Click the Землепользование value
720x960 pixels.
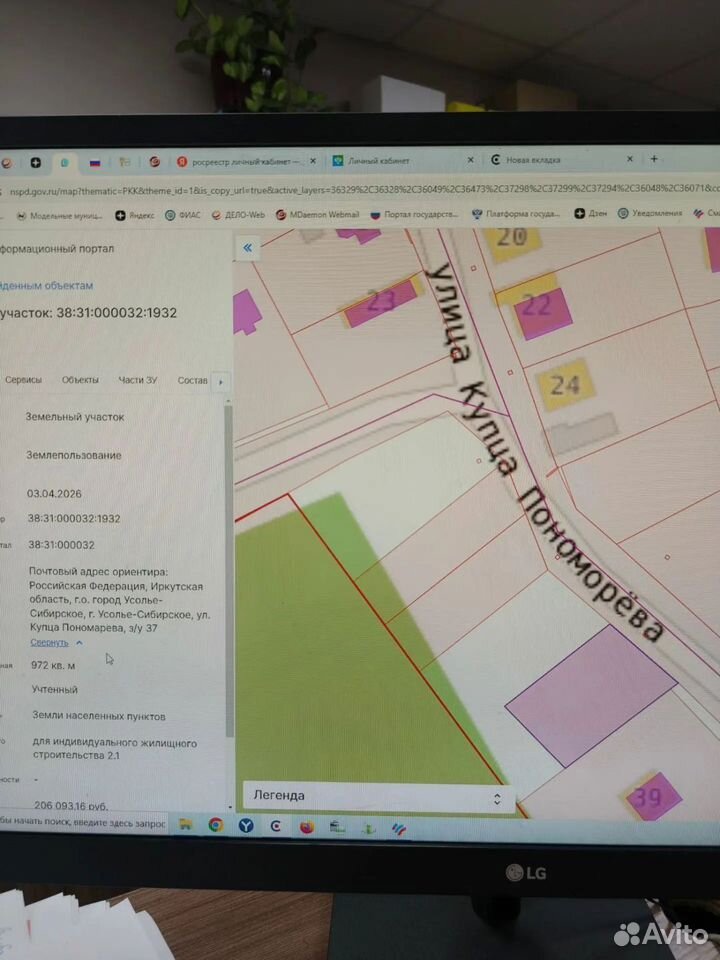tap(73, 456)
